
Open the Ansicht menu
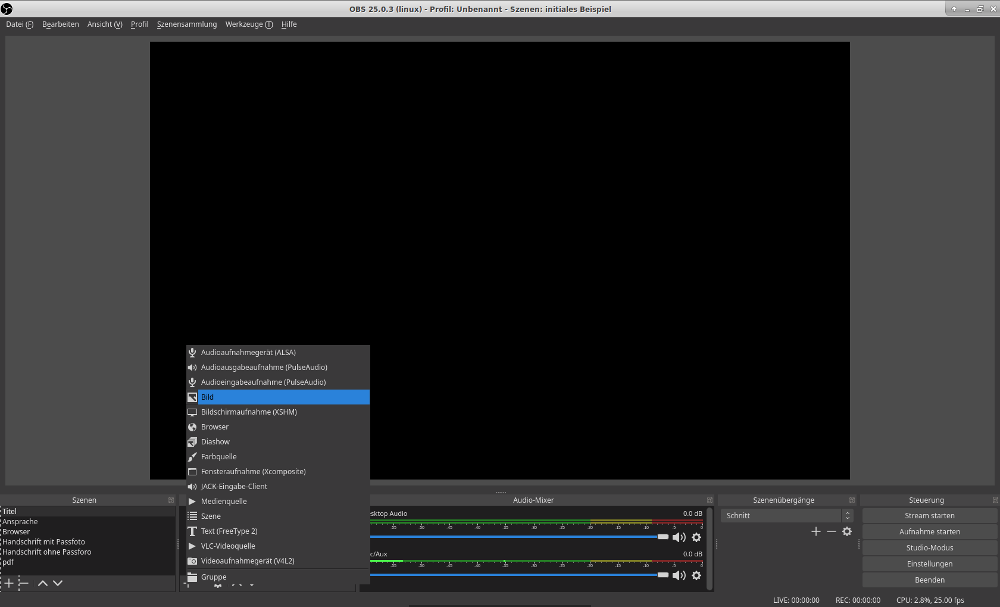[x=105, y=24]
